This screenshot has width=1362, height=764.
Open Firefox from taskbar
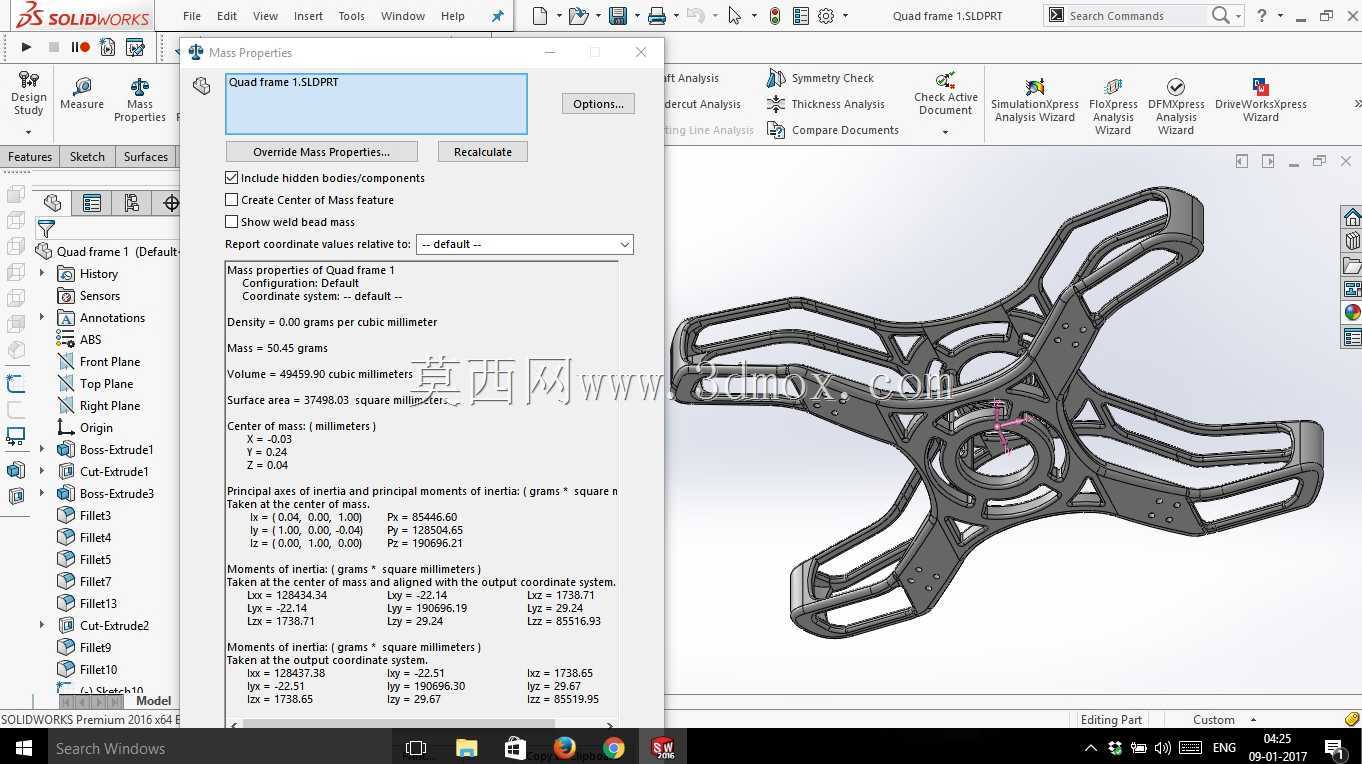[565, 748]
